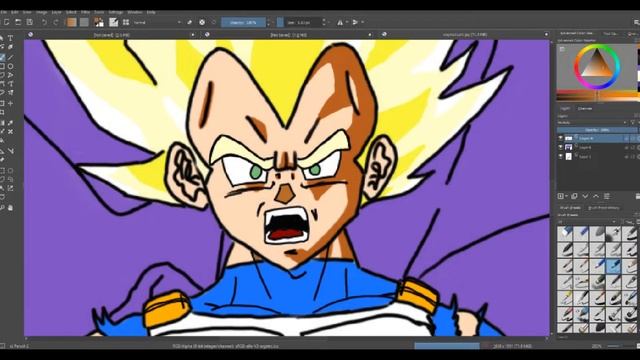
Task: Open the brush presets chooser grid
Action: (126, 22)
